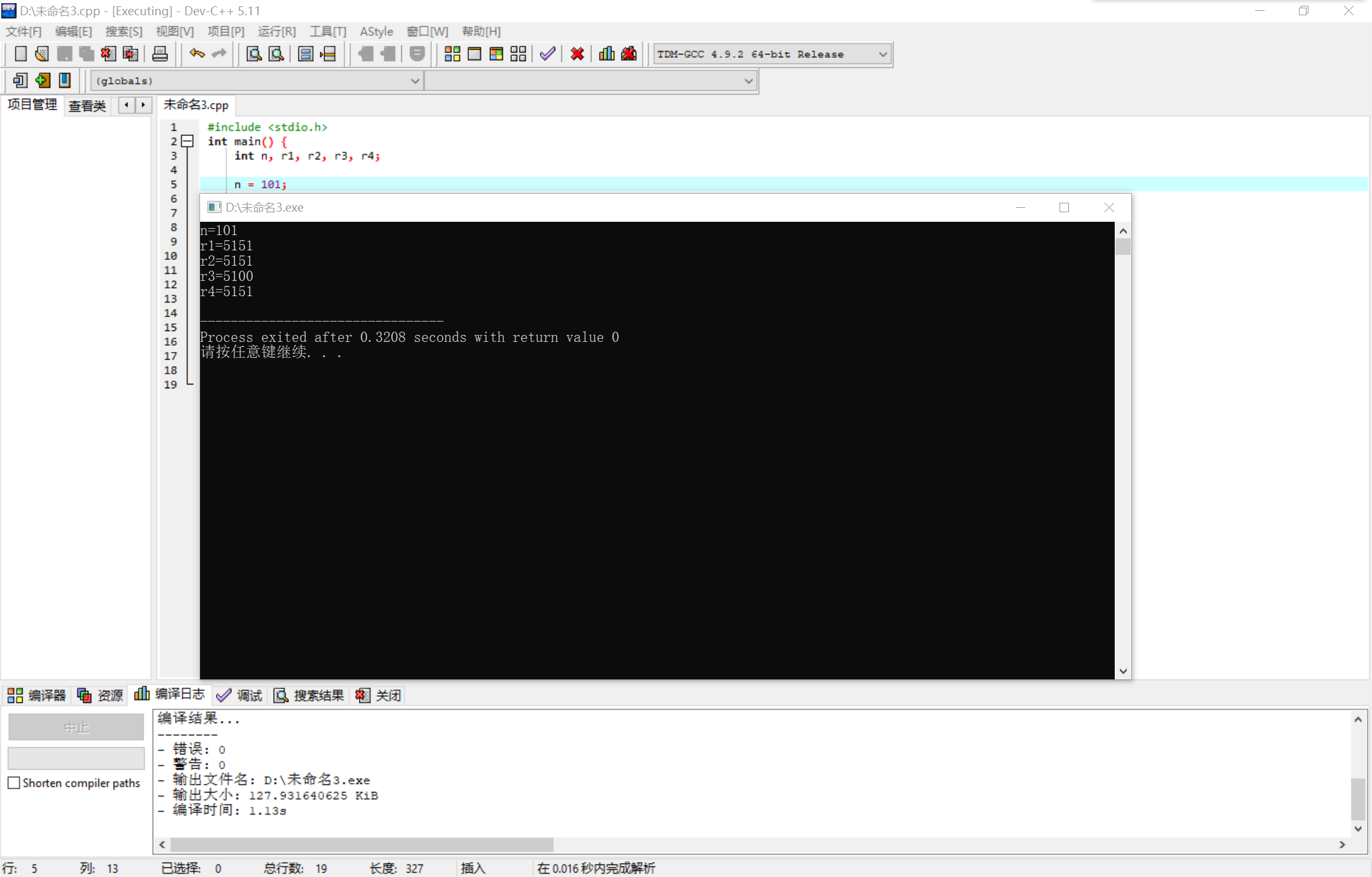Enable Shorten compiler paths checkbox
Image resolution: width=1372 pixels, height=877 pixels.
[x=14, y=783]
